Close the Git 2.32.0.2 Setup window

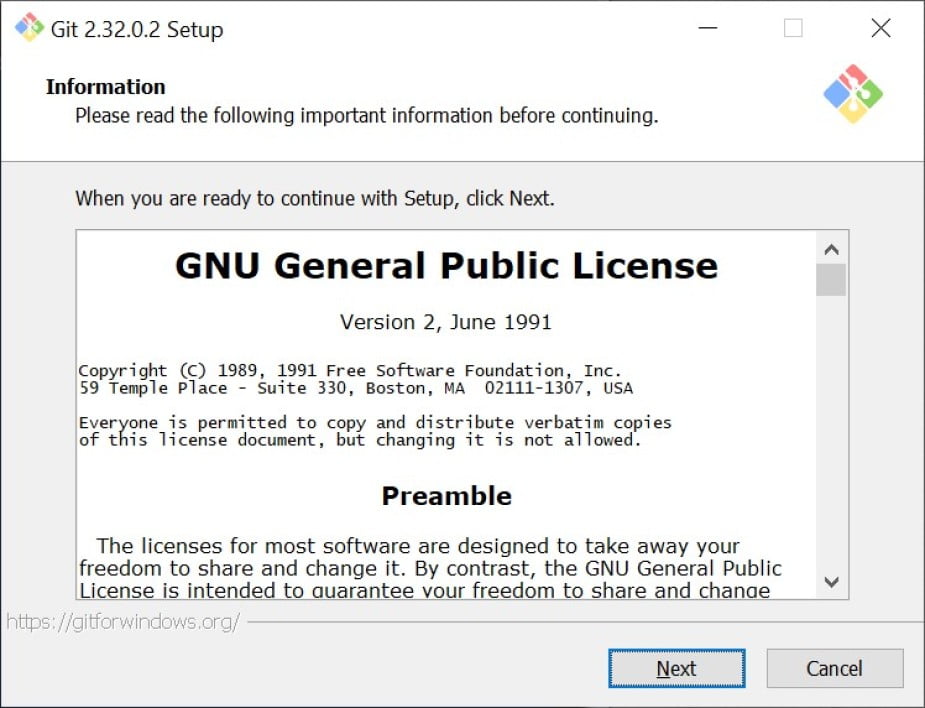pyautogui.click(x=881, y=28)
